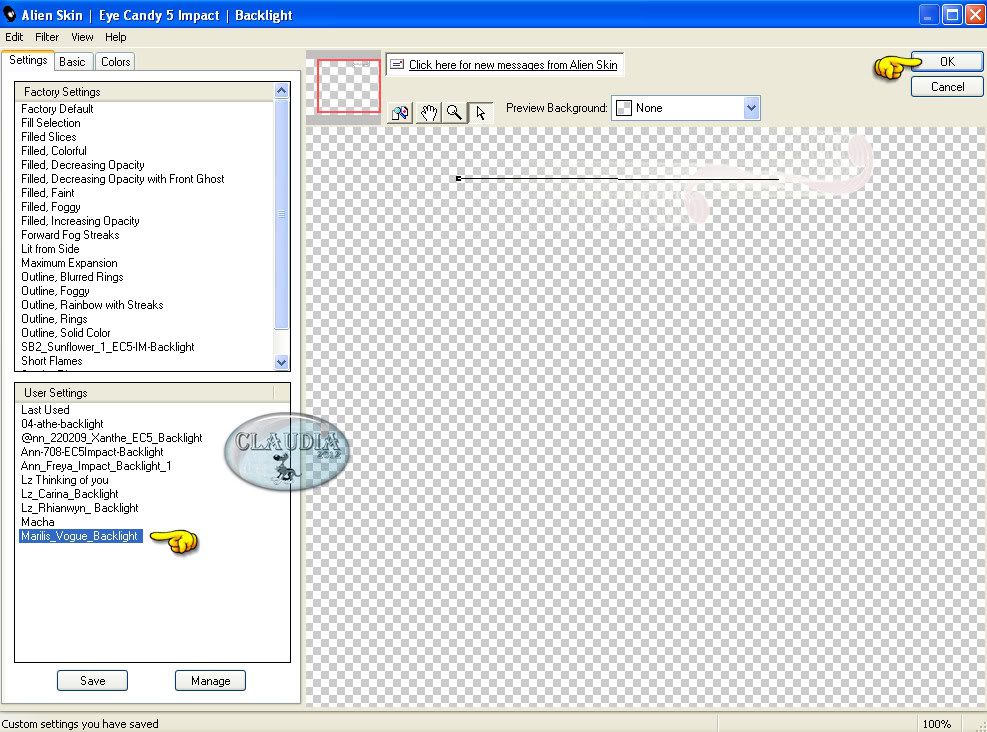Click the 100% zoom level in status bar
This screenshot has width=987, height=732.
click(x=937, y=724)
